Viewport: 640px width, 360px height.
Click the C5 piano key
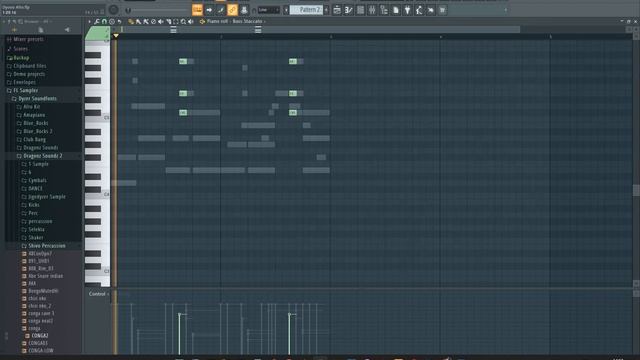[98, 118]
